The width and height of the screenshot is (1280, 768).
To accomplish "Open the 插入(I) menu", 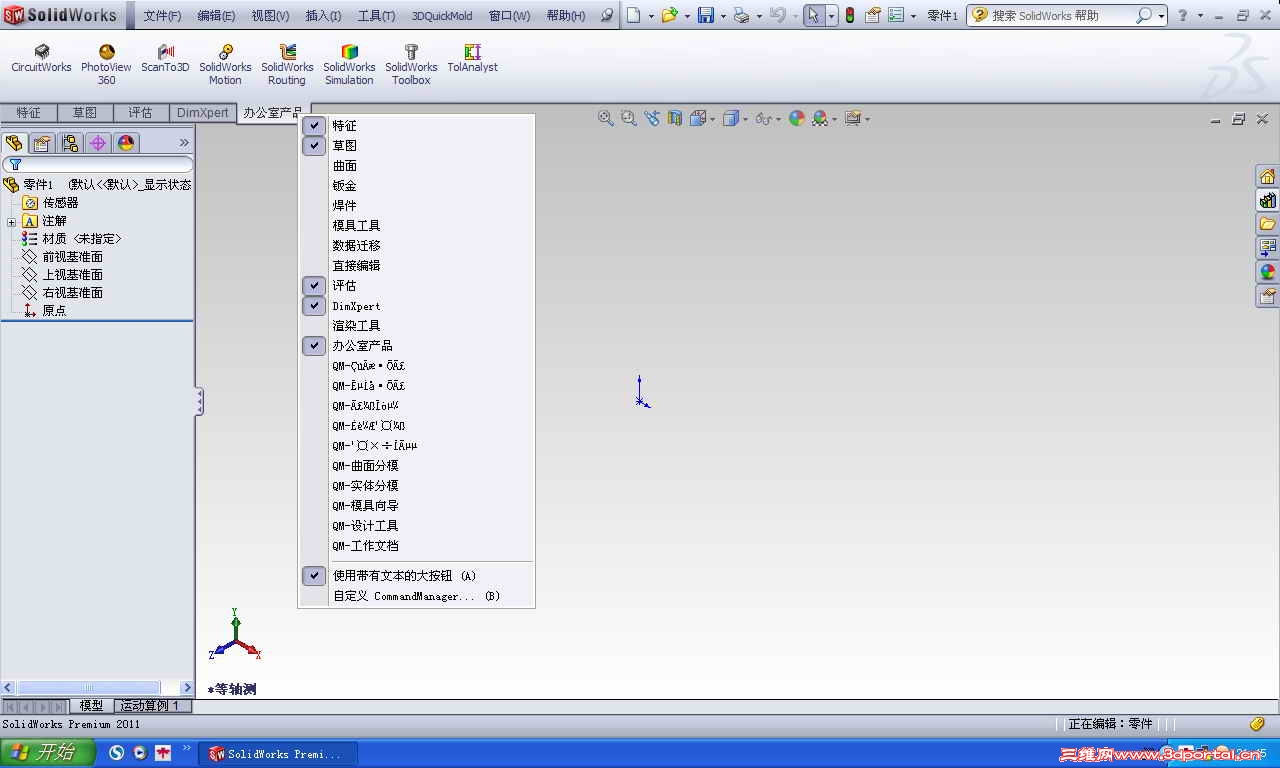I will point(323,16).
